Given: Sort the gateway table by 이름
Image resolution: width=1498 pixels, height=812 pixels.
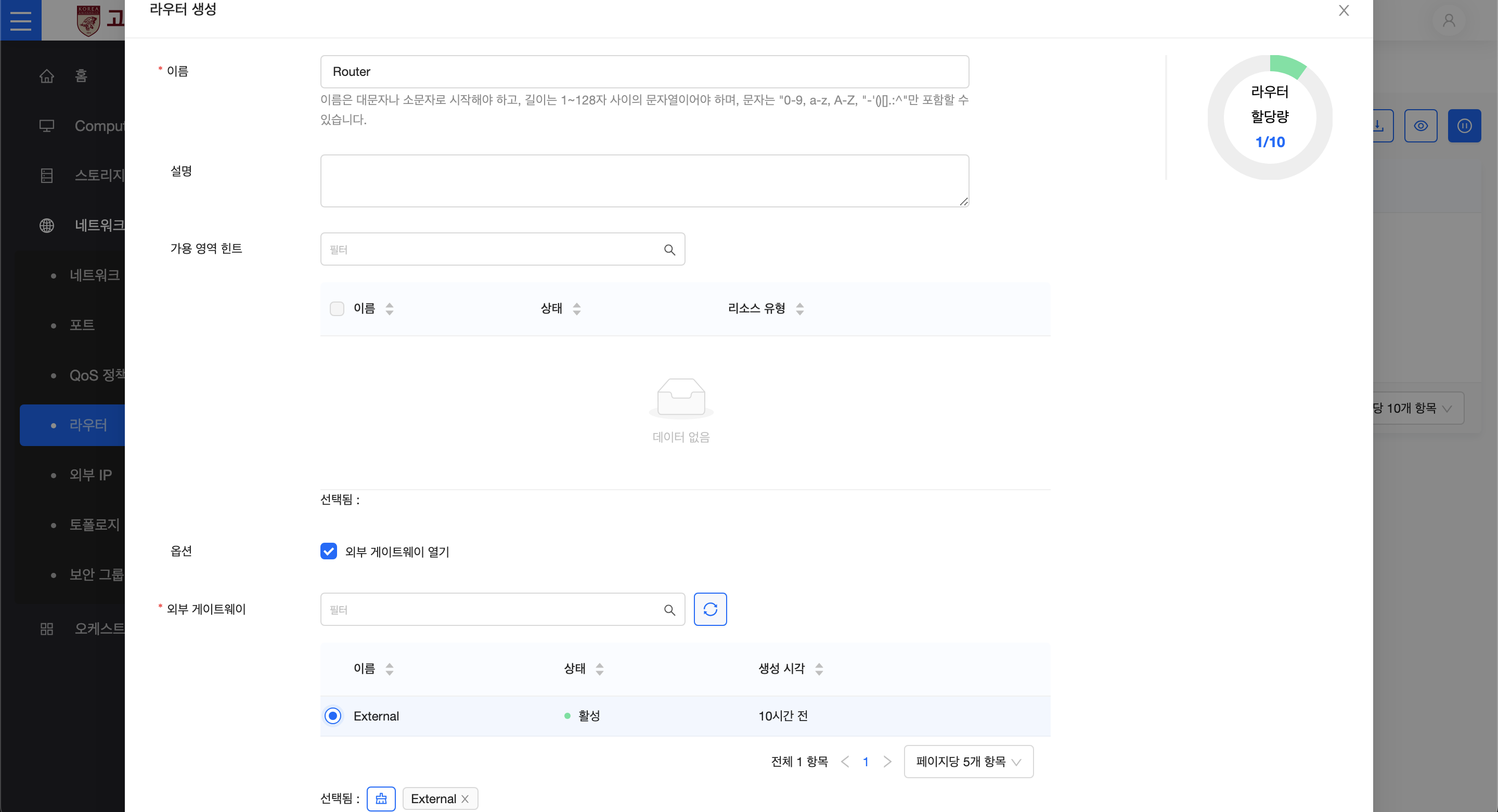Looking at the screenshot, I should [x=389, y=669].
